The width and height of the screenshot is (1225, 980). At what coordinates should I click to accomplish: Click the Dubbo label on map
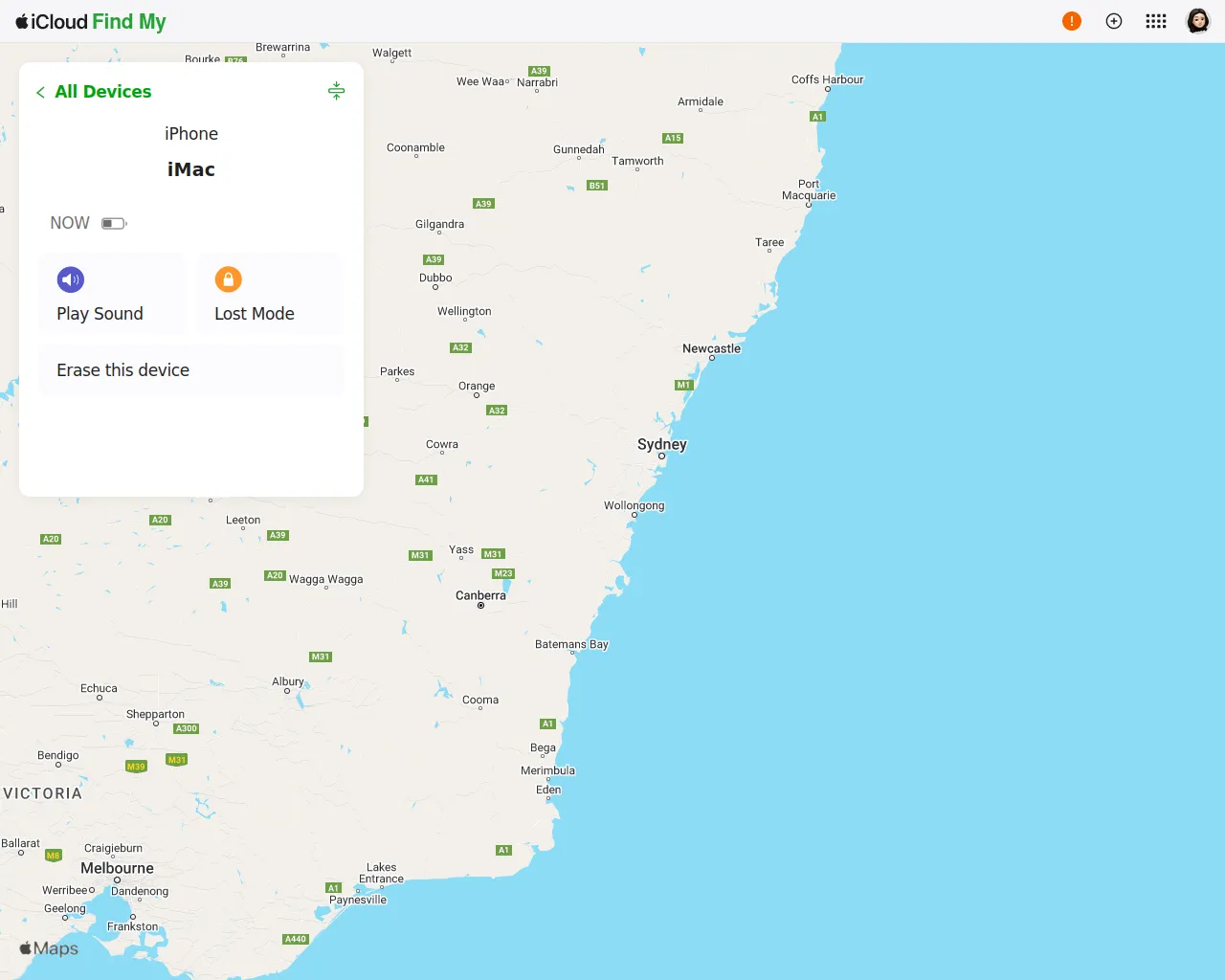pyautogui.click(x=435, y=278)
